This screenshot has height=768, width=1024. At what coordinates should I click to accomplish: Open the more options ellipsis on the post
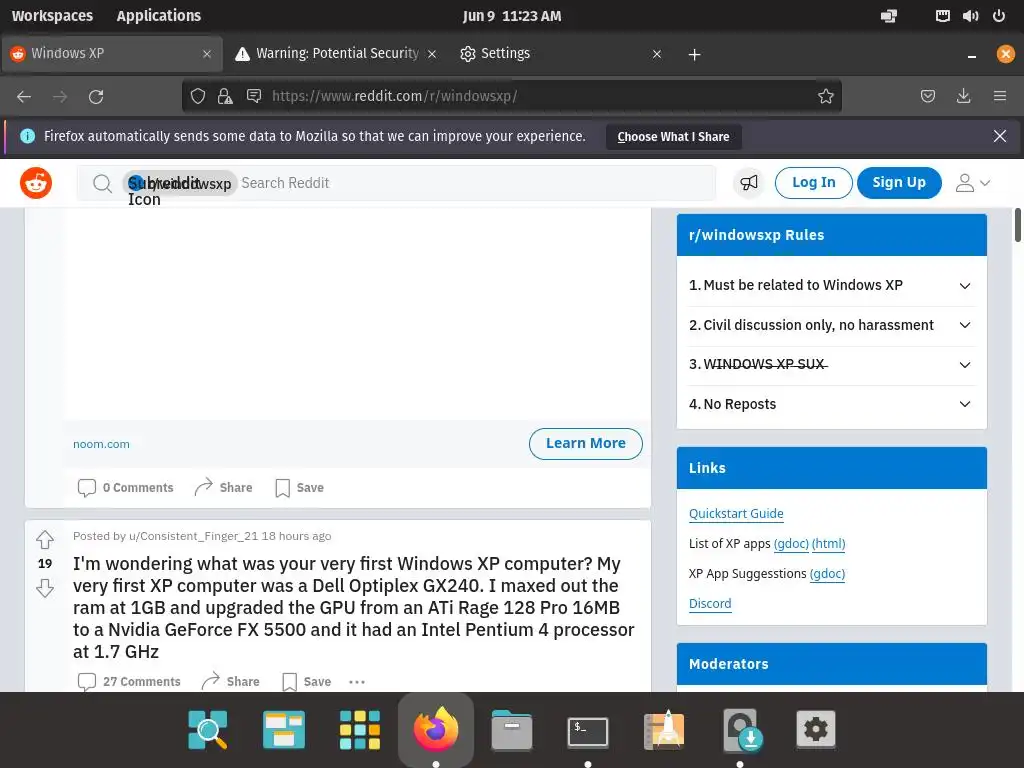tap(357, 682)
